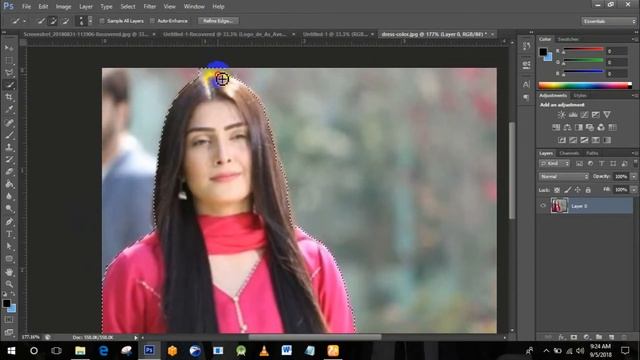Add a Brightness/Contrast adjustment
Image resolution: width=640 pixels, height=360 pixels.
pos(562,115)
